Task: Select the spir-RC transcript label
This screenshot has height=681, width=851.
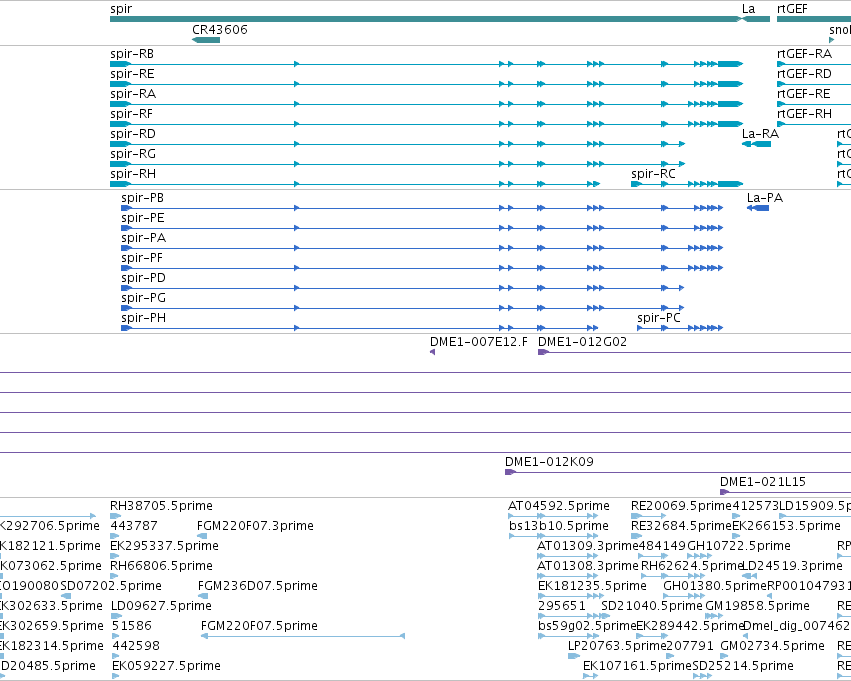Action: pyautogui.click(x=653, y=174)
